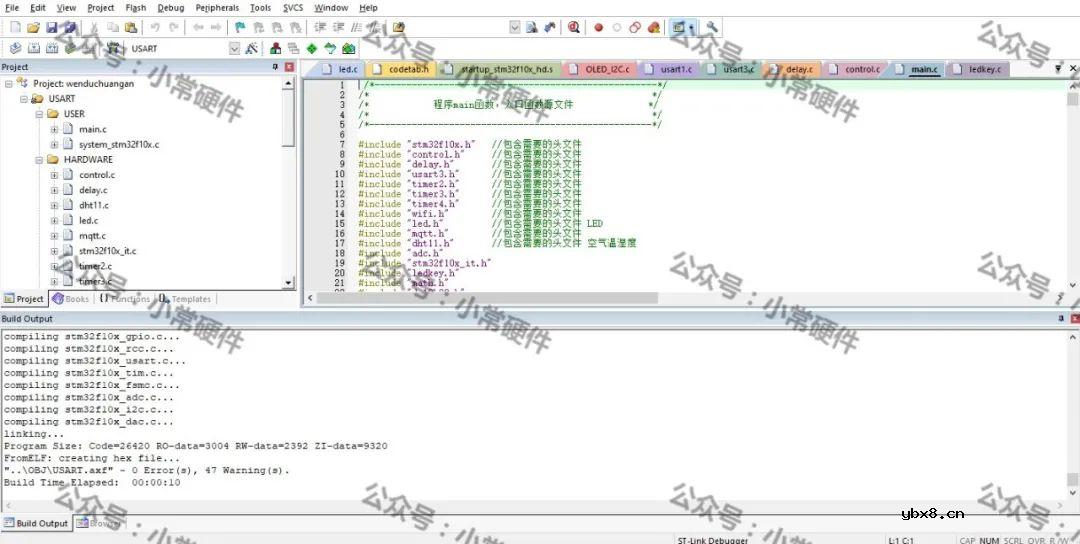Switch to the OLED_I2C.c editor tab
The width and height of the screenshot is (1080, 544).
tap(599, 70)
